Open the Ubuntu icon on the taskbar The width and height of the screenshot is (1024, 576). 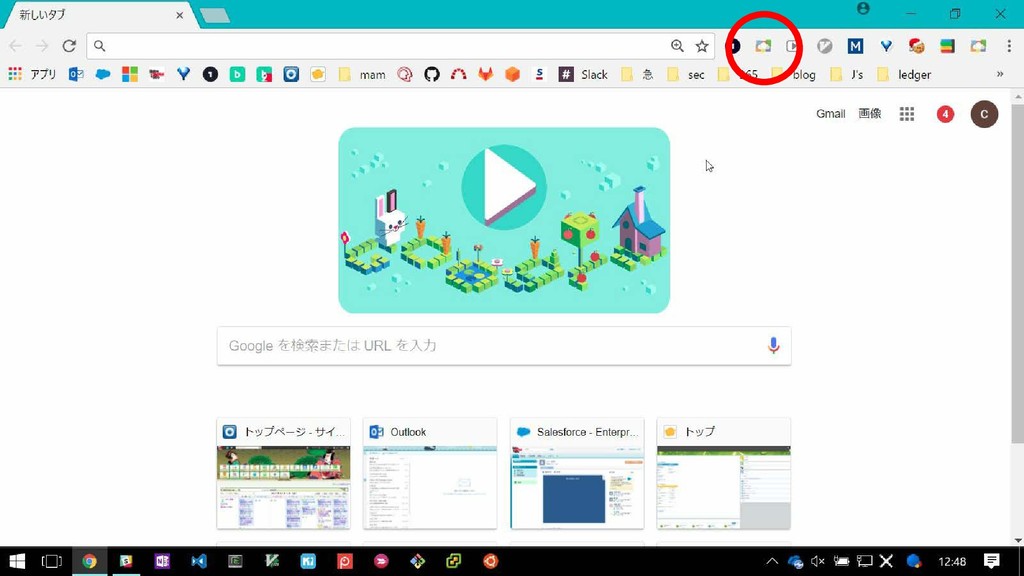pyautogui.click(x=490, y=561)
